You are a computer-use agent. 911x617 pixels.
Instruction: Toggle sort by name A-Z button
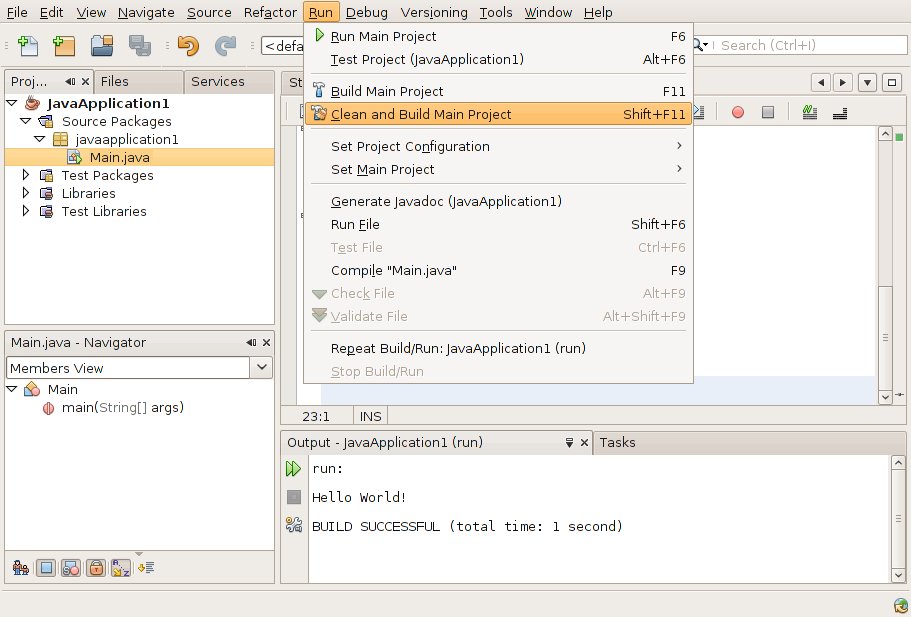121,568
